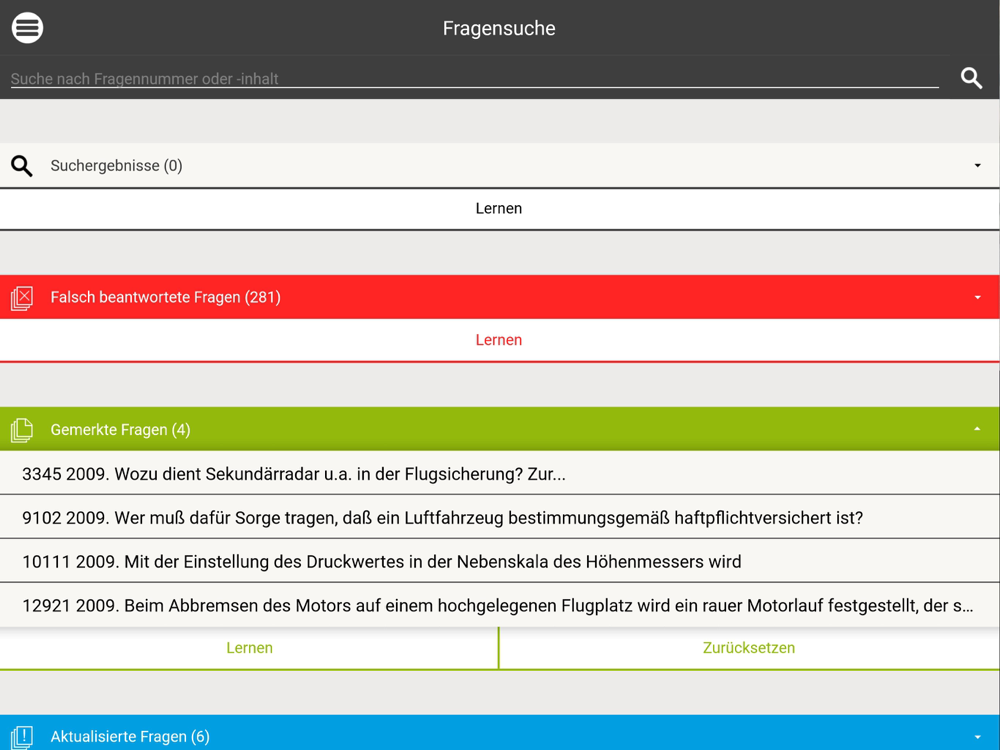The image size is (1000, 750).
Task: Expand Falsch beantwortete Fragen arrow
Action: [977, 297]
